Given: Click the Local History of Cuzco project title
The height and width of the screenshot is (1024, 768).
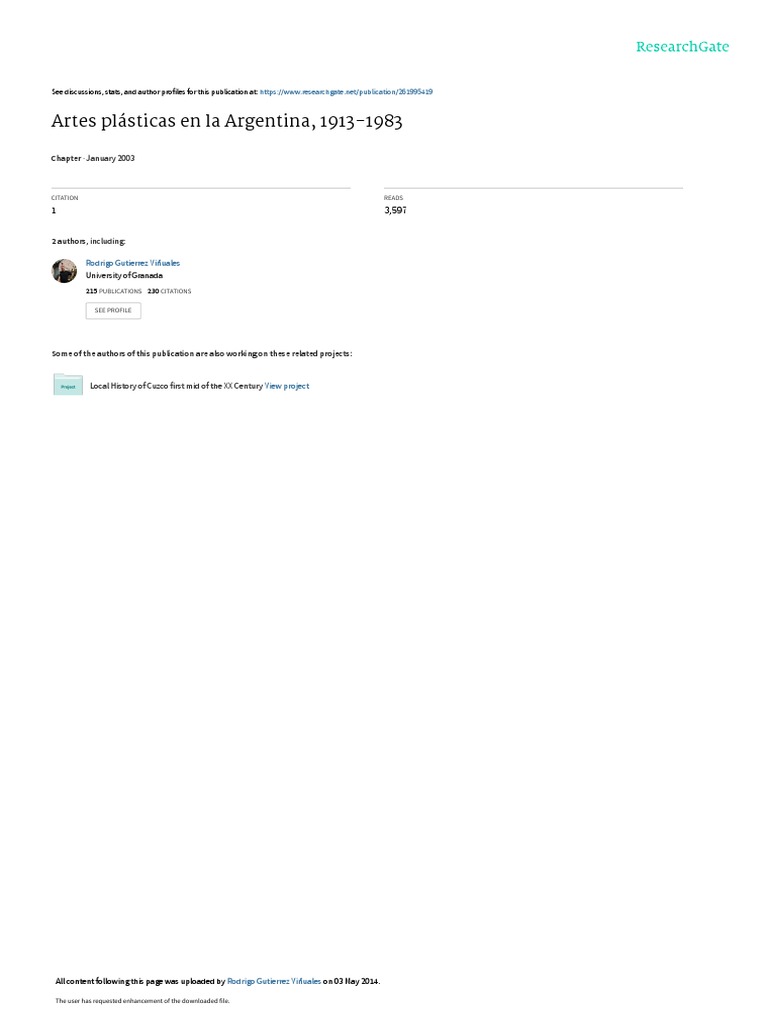Looking at the screenshot, I should click(x=176, y=386).
